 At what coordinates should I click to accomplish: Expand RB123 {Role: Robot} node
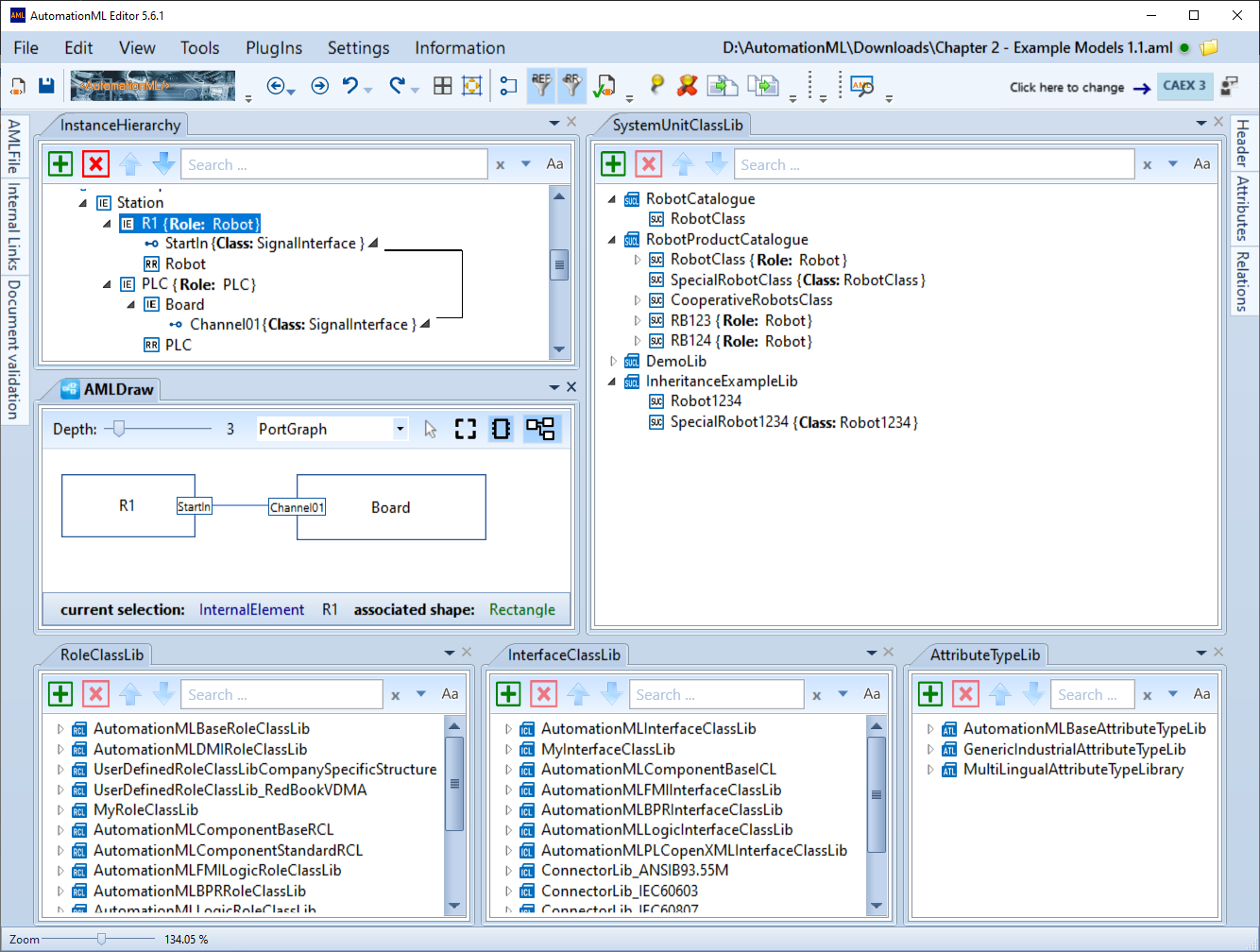[637, 321]
